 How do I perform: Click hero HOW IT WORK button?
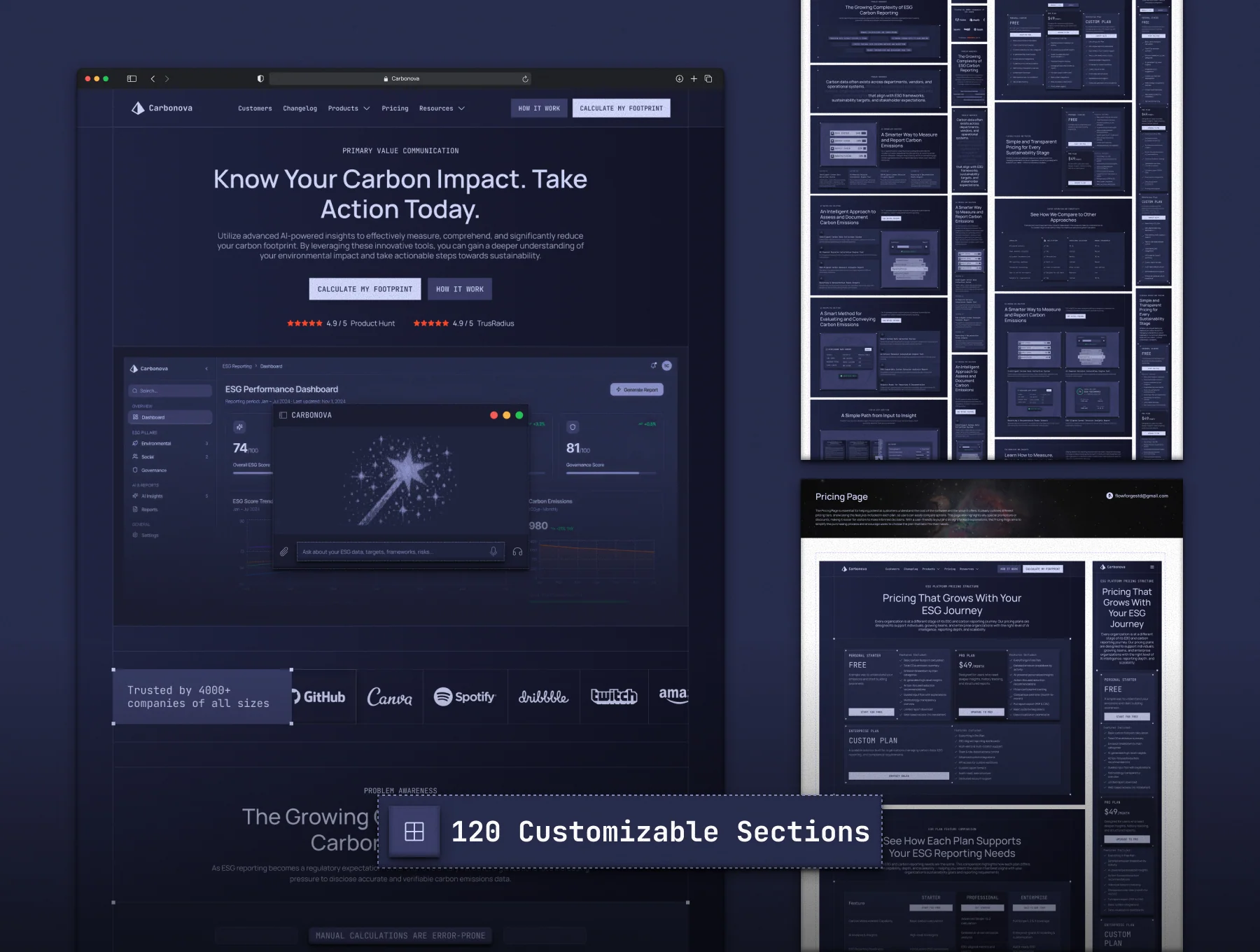[x=459, y=289]
